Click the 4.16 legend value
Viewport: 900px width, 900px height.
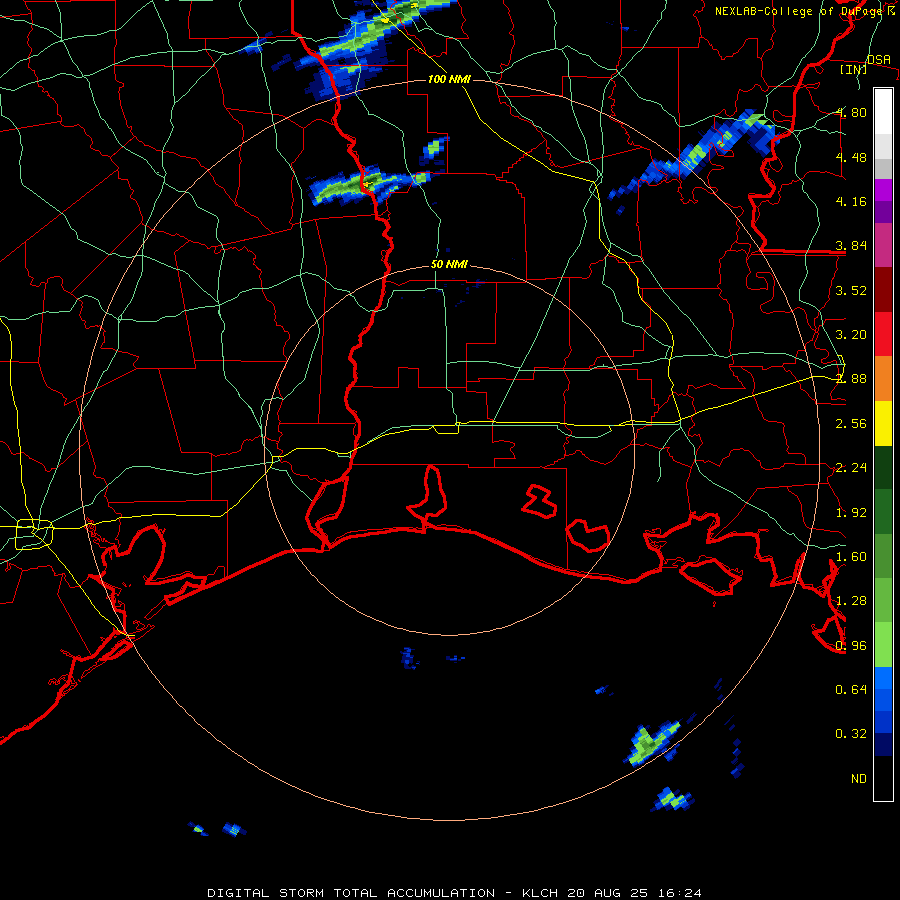tap(851, 201)
